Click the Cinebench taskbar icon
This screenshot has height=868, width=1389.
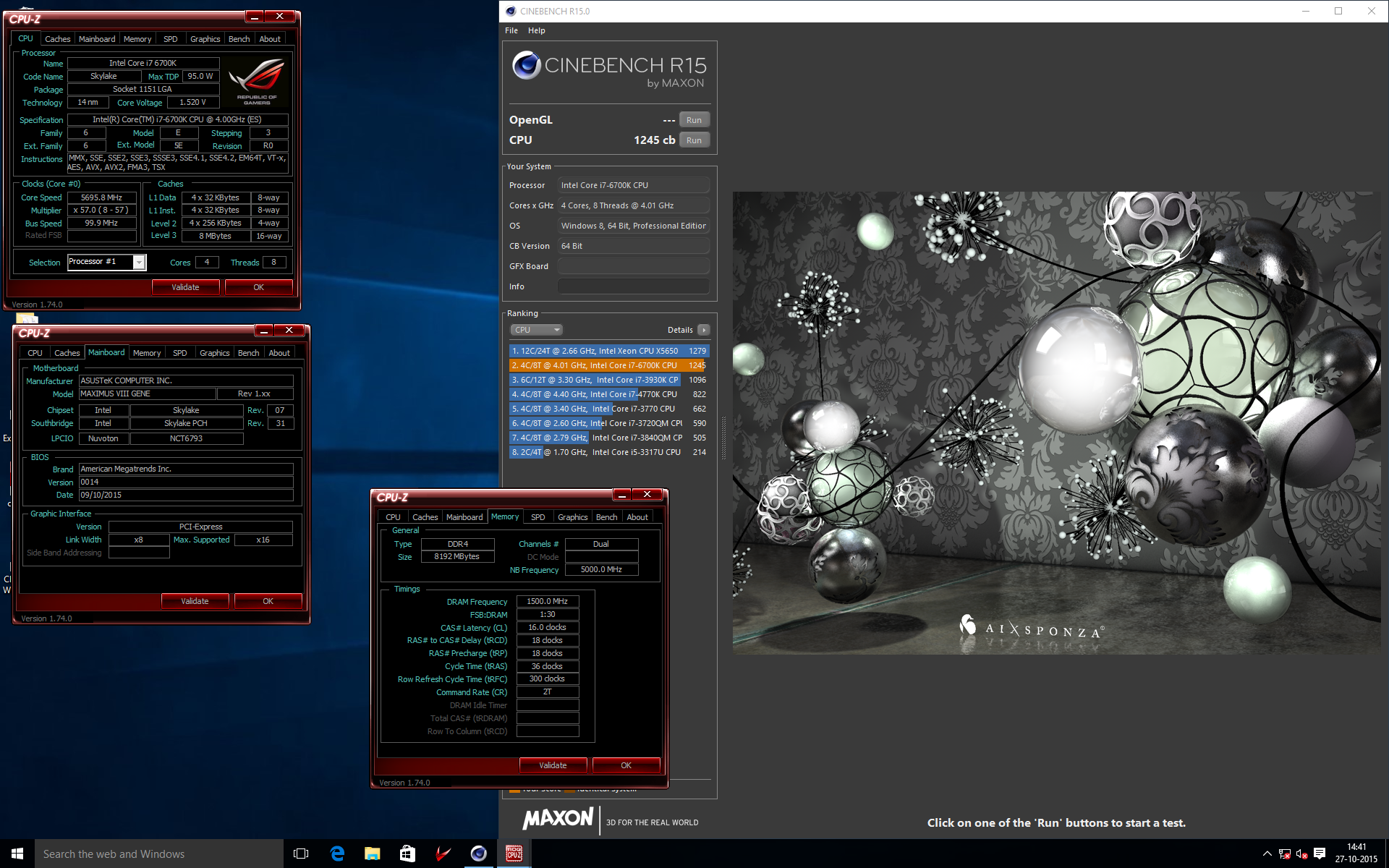tap(478, 854)
